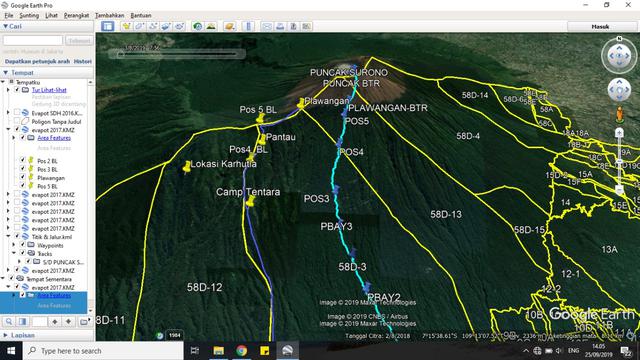Click the search magnifier icon below Places
This screenshot has width=640, height=360.
(x=9, y=322)
